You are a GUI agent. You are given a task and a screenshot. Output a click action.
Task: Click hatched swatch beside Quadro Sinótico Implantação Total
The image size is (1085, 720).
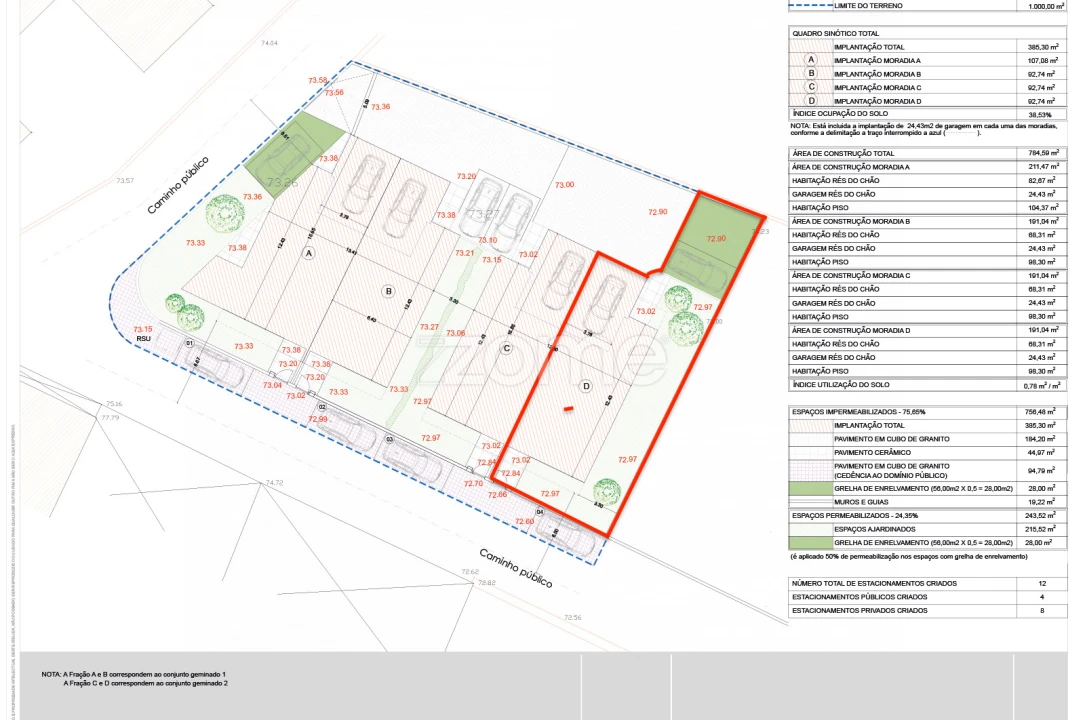810,47
